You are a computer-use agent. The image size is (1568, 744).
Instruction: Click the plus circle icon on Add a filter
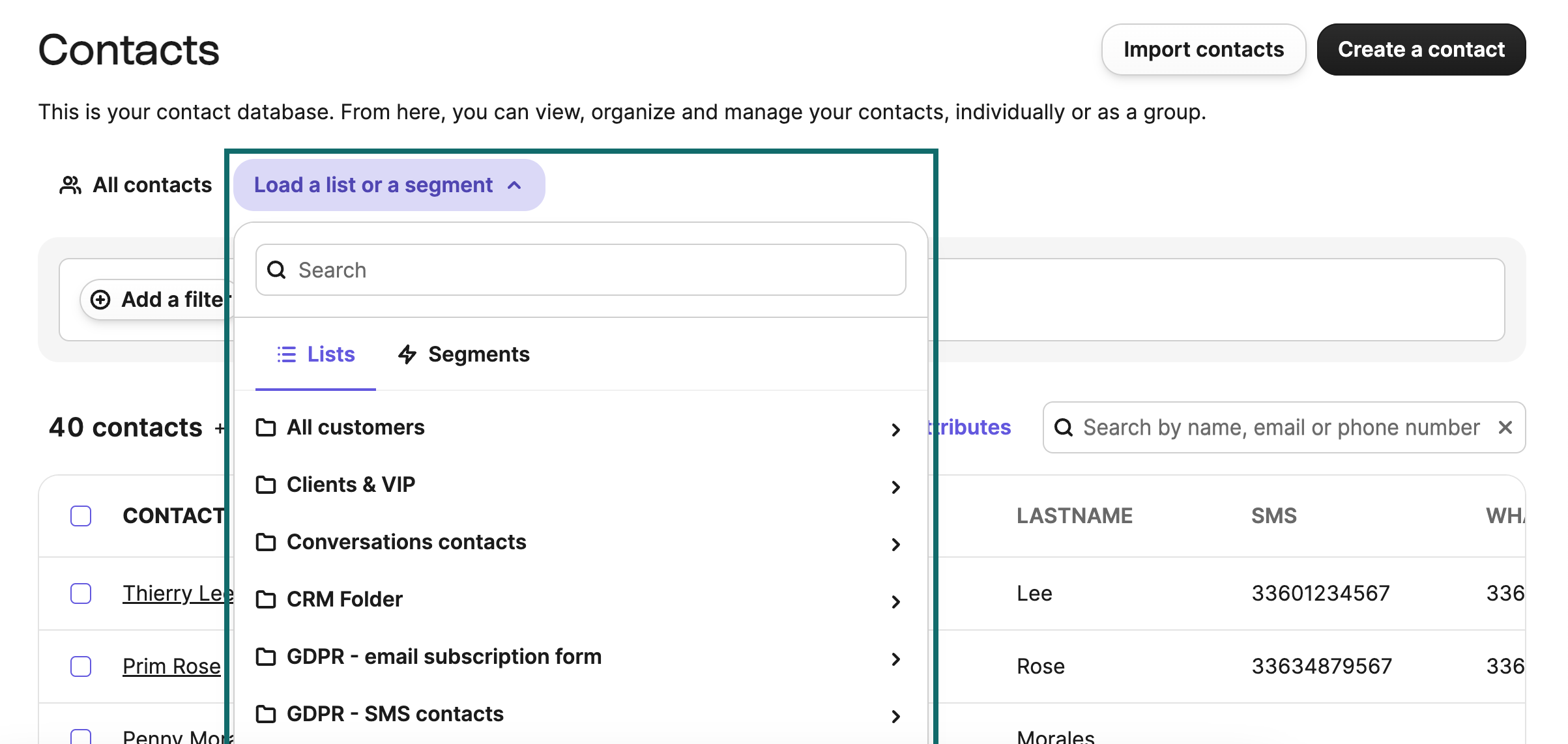point(100,300)
